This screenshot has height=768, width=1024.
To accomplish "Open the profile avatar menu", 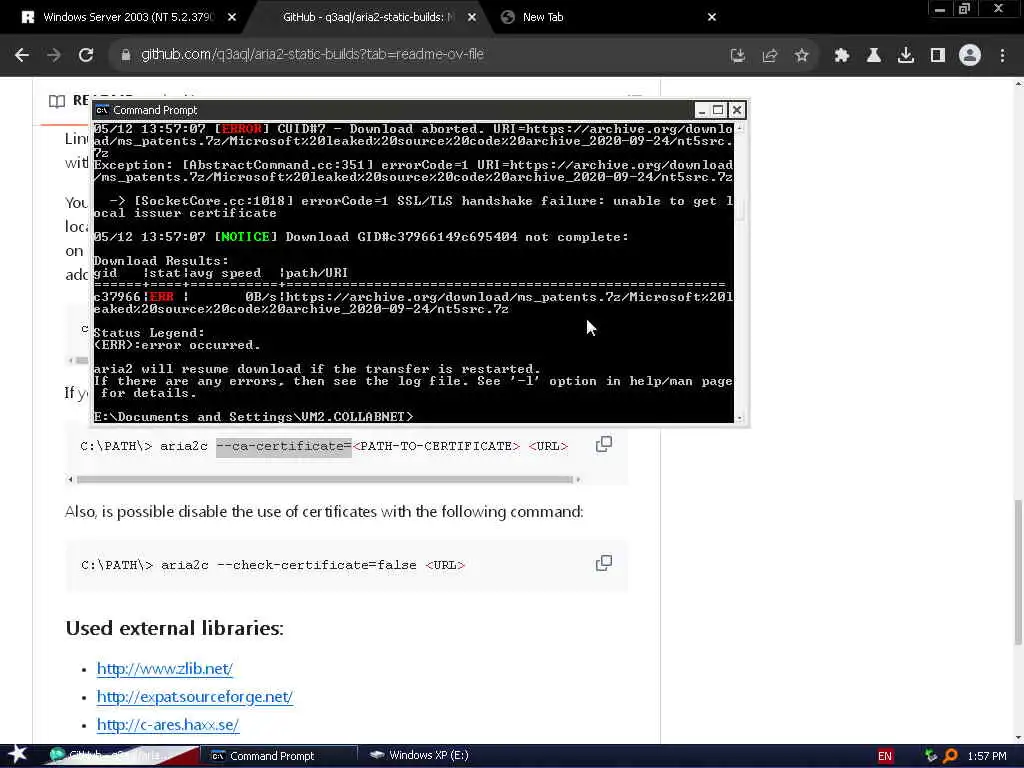I will coord(970,56).
